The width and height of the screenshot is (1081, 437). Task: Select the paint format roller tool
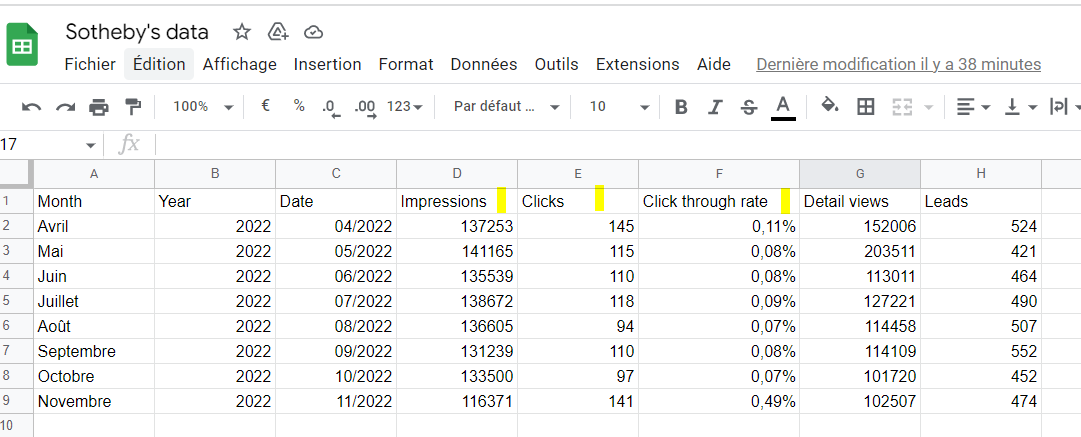tap(132, 106)
